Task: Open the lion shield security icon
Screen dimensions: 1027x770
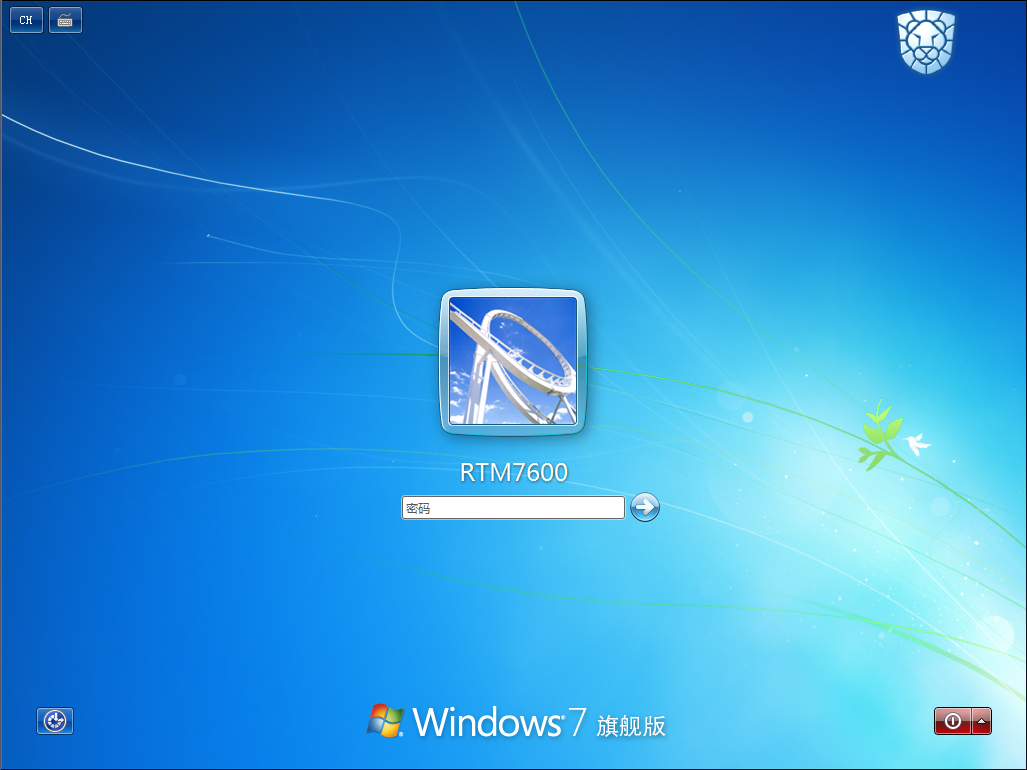Action: (925, 41)
